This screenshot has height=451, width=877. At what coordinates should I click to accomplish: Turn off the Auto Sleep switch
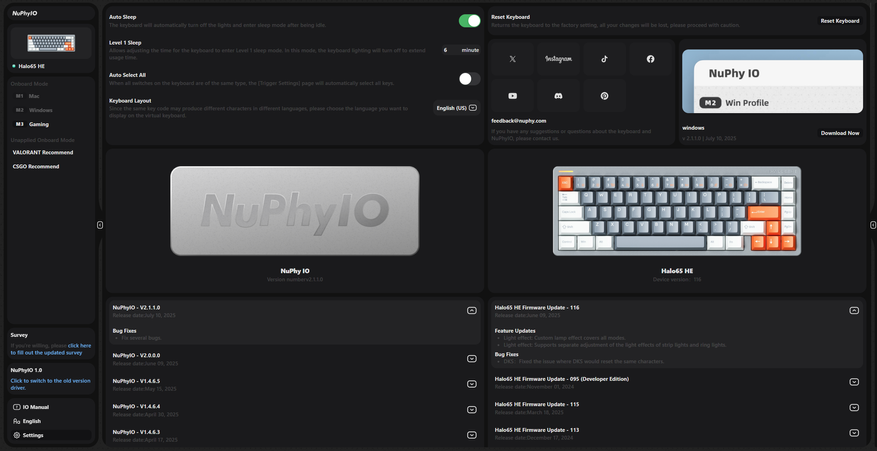469,21
